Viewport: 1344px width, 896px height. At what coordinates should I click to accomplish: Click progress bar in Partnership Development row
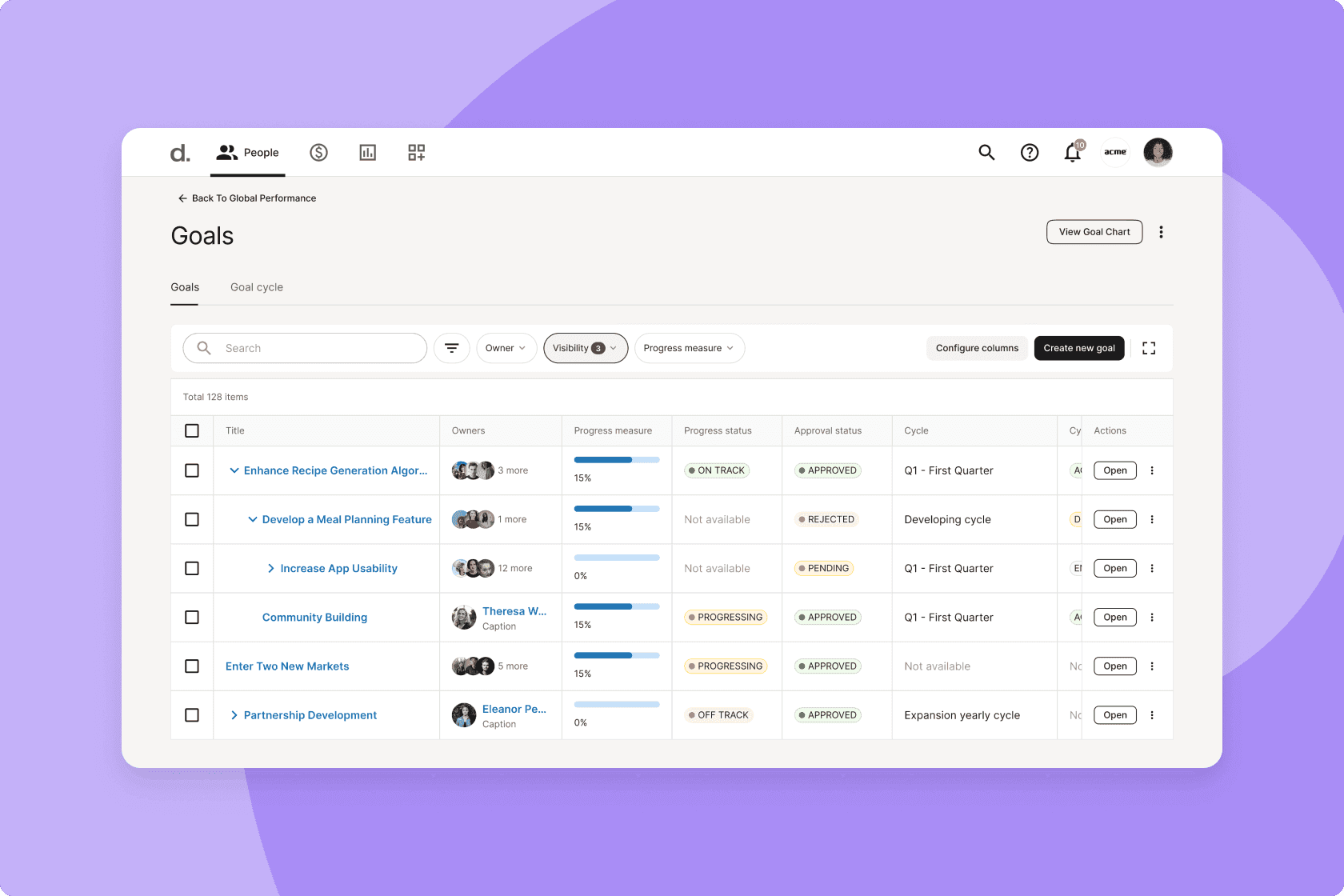click(x=617, y=705)
